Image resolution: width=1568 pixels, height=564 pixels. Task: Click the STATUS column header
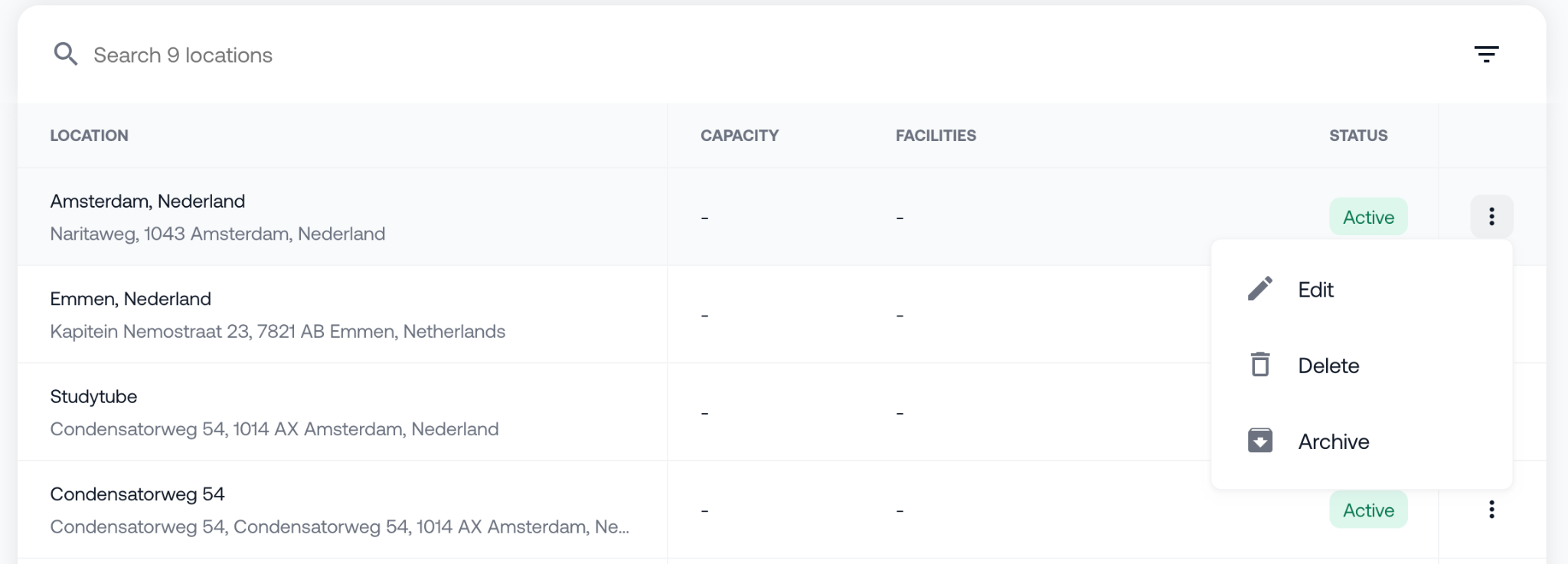(1357, 136)
